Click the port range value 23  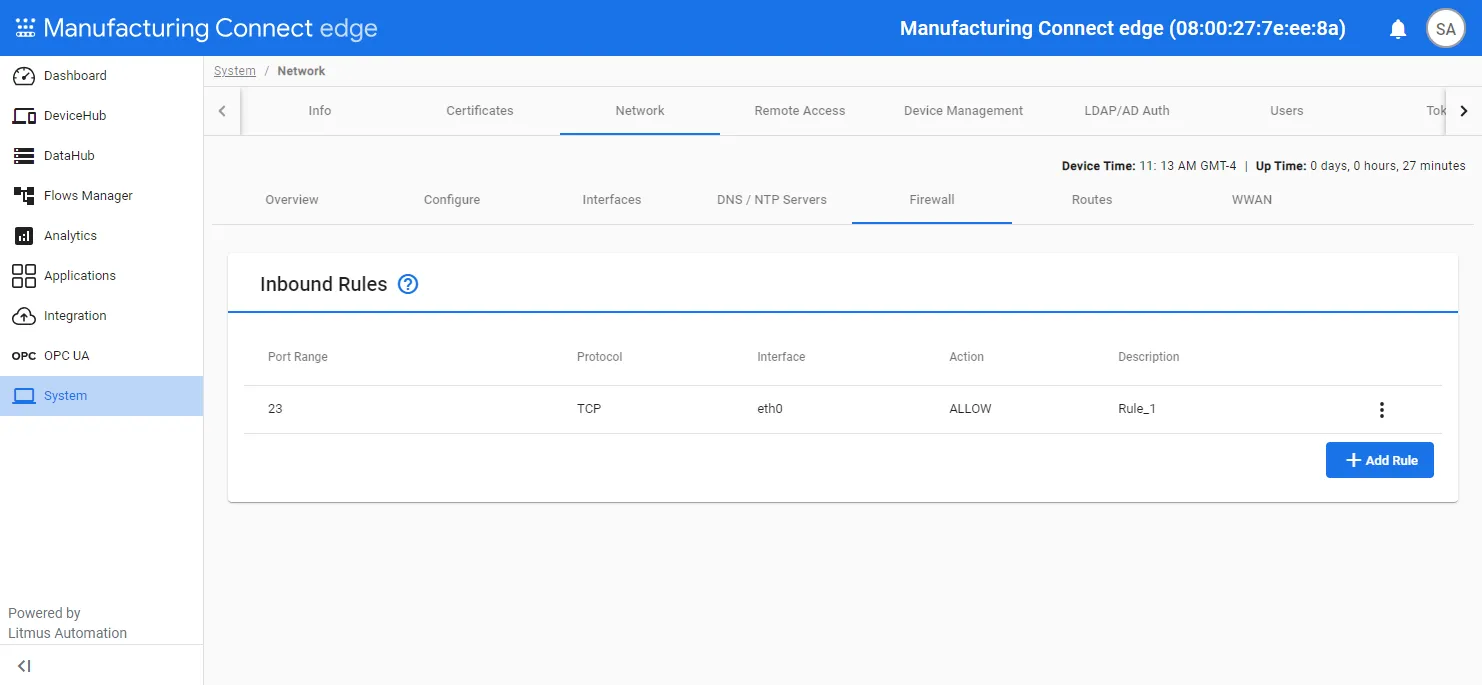(x=275, y=409)
